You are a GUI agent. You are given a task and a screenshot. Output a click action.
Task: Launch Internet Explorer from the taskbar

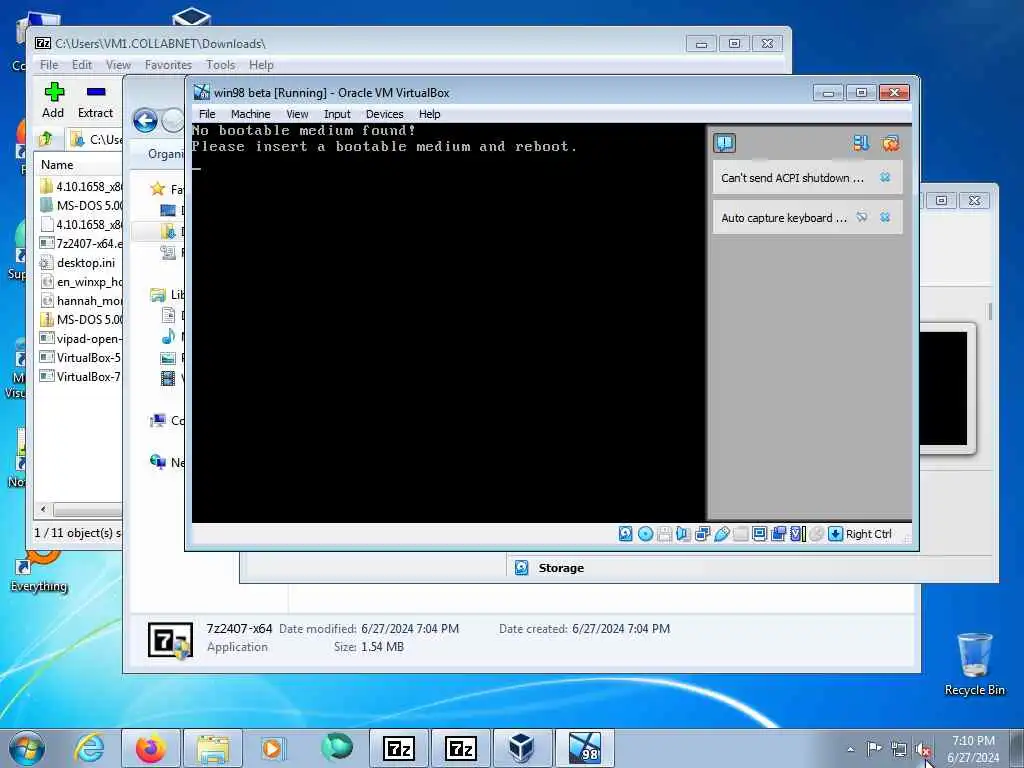pos(89,748)
